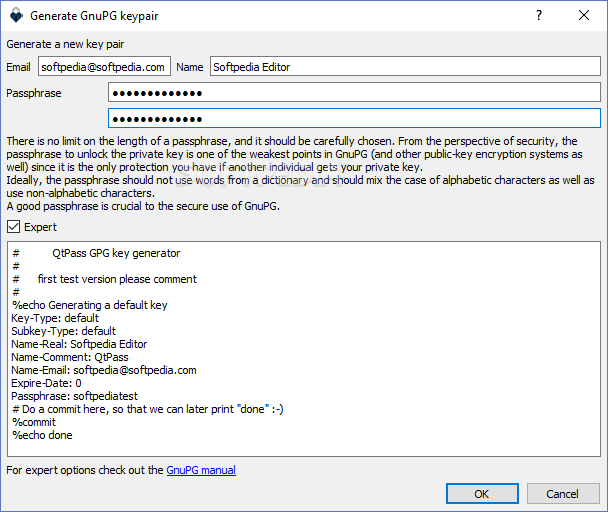Click the 'A good passphrase is crucial' sentence
The width and height of the screenshot is (608, 512).
click(143, 206)
